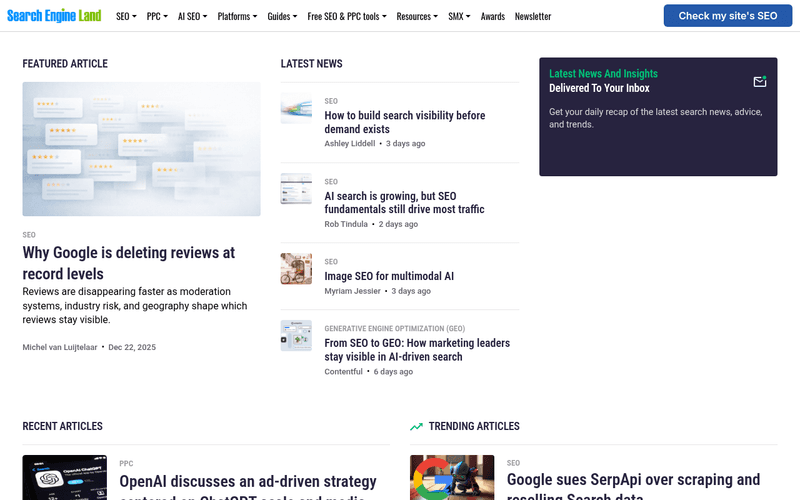800x500 pixels.
Task: Open 'Google sues SerpApi' trending article
Action: (633, 486)
